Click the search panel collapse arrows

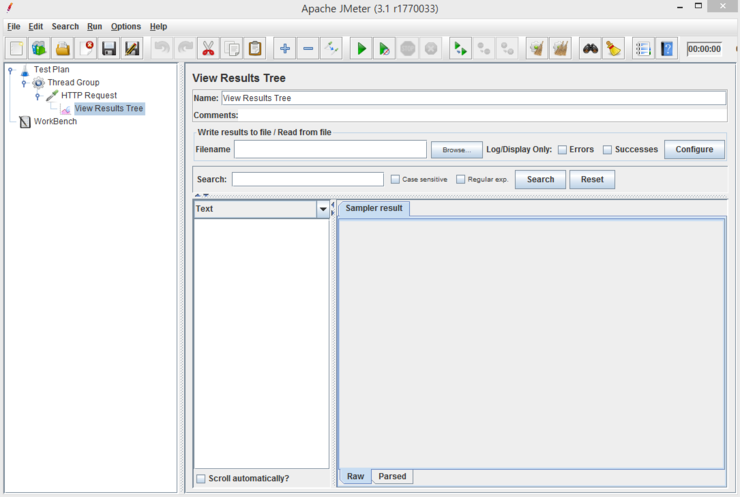[202, 195]
